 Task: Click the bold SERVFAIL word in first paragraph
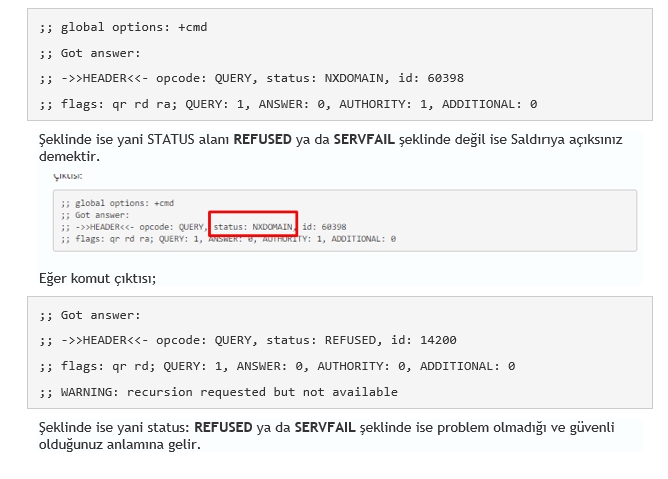point(364,139)
